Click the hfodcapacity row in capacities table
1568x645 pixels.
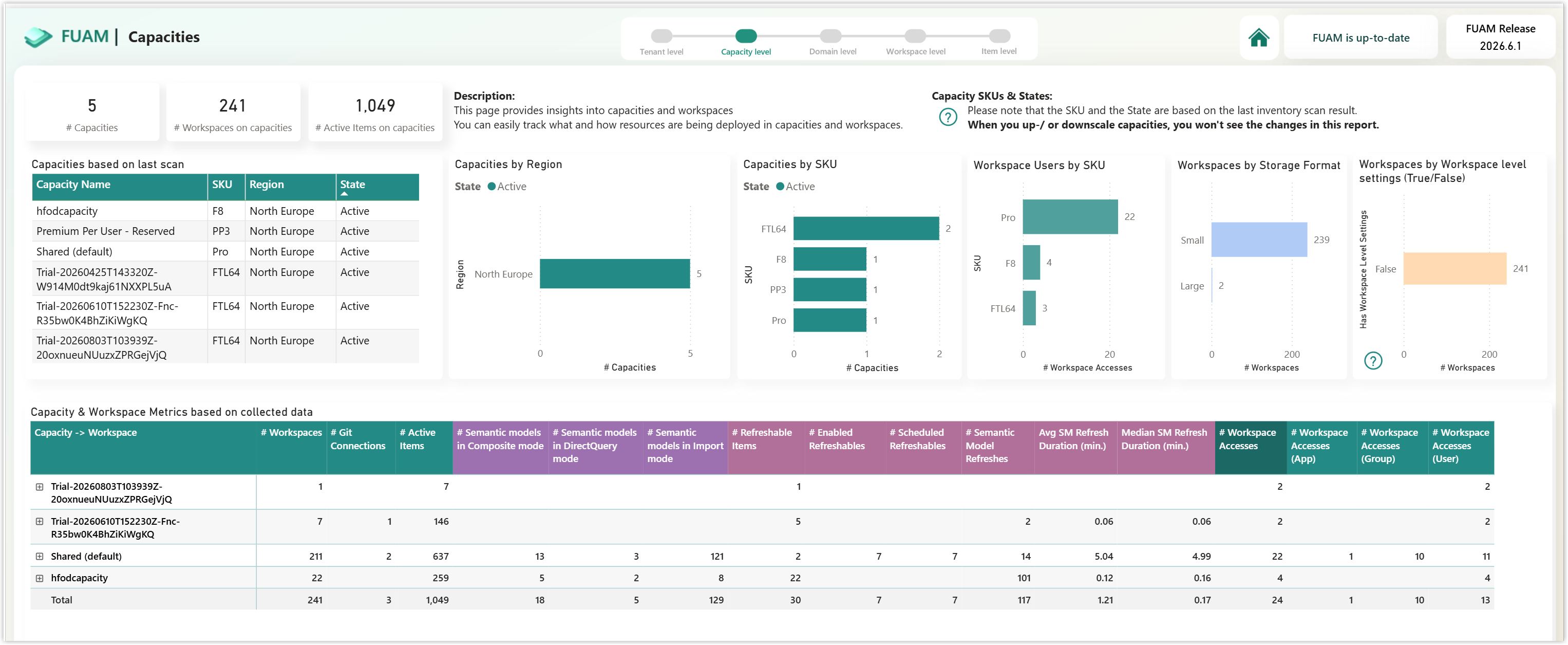click(225, 211)
